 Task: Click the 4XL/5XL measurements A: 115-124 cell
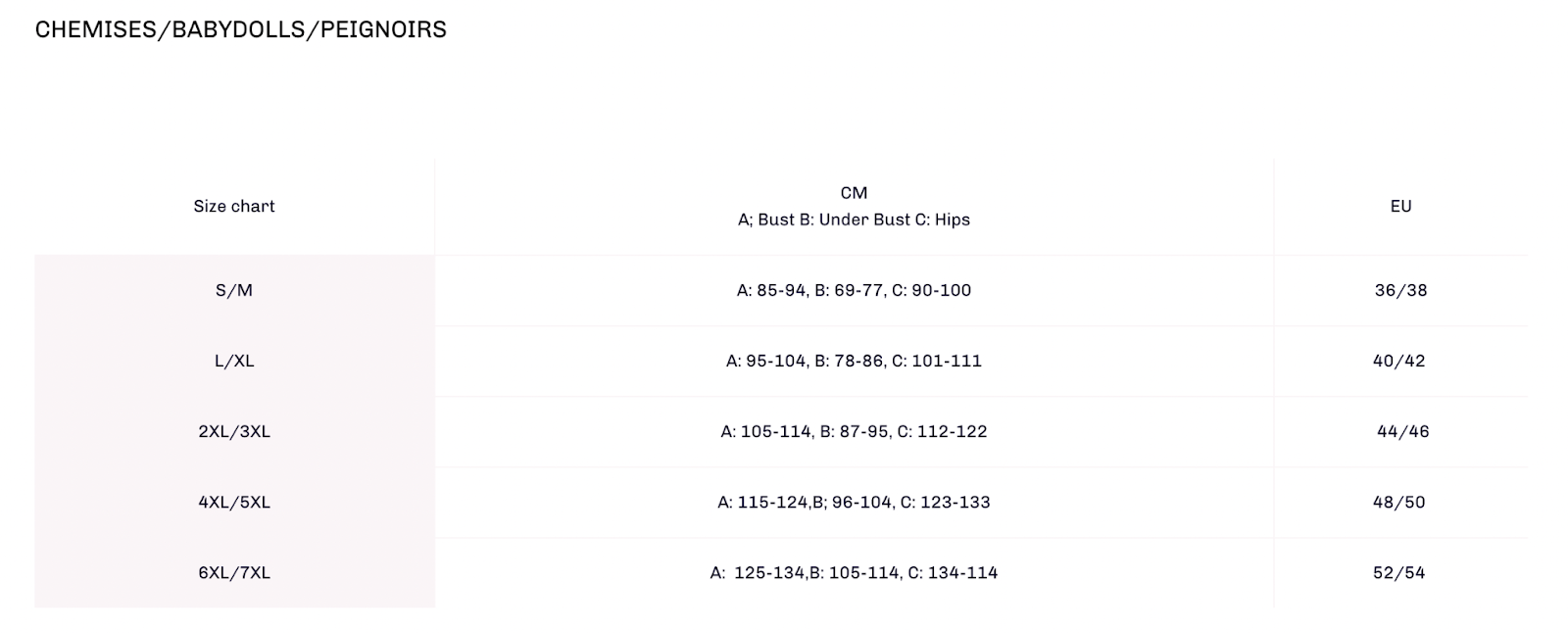854,502
